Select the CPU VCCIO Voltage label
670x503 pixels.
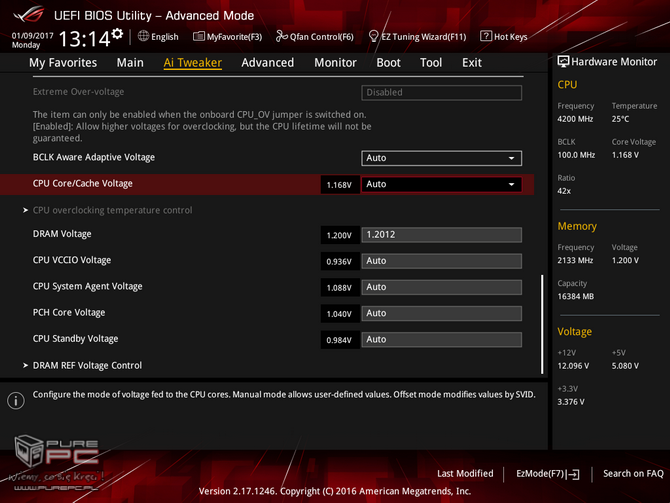pyautogui.click(x=72, y=260)
